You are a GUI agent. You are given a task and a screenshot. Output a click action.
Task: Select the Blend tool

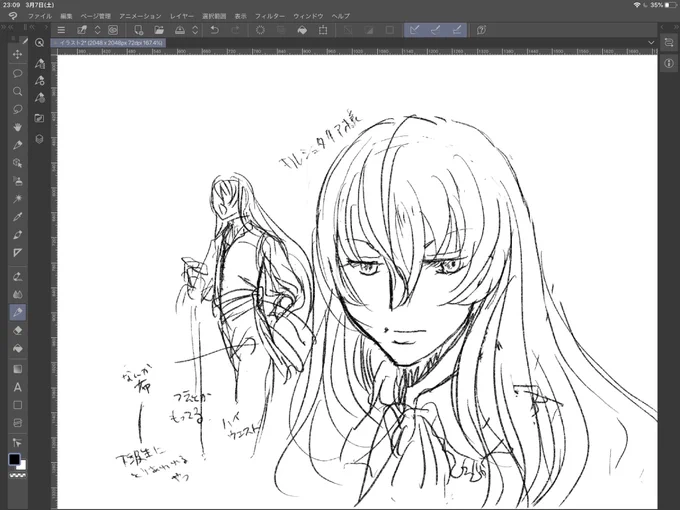tap(17, 294)
